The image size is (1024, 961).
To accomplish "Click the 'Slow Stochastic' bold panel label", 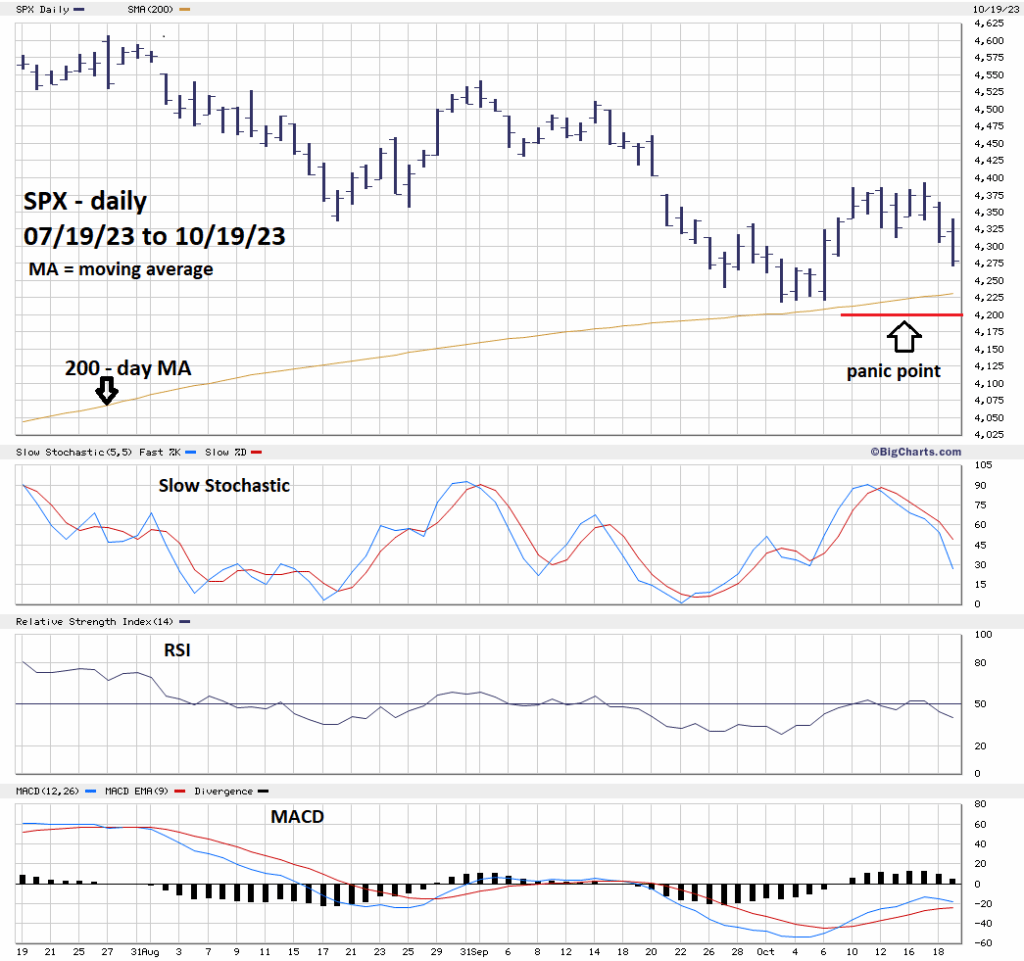I will (224, 485).
